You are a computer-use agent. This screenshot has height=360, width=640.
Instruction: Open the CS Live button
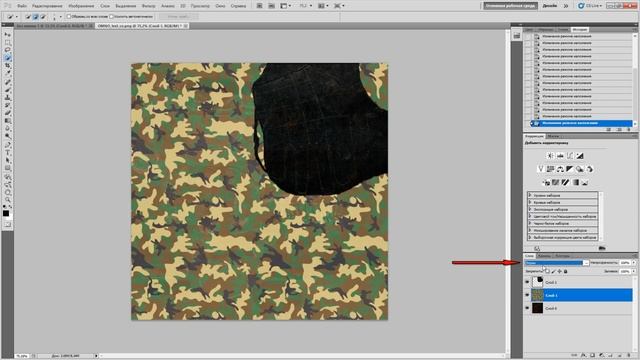click(x=590, y=6)
